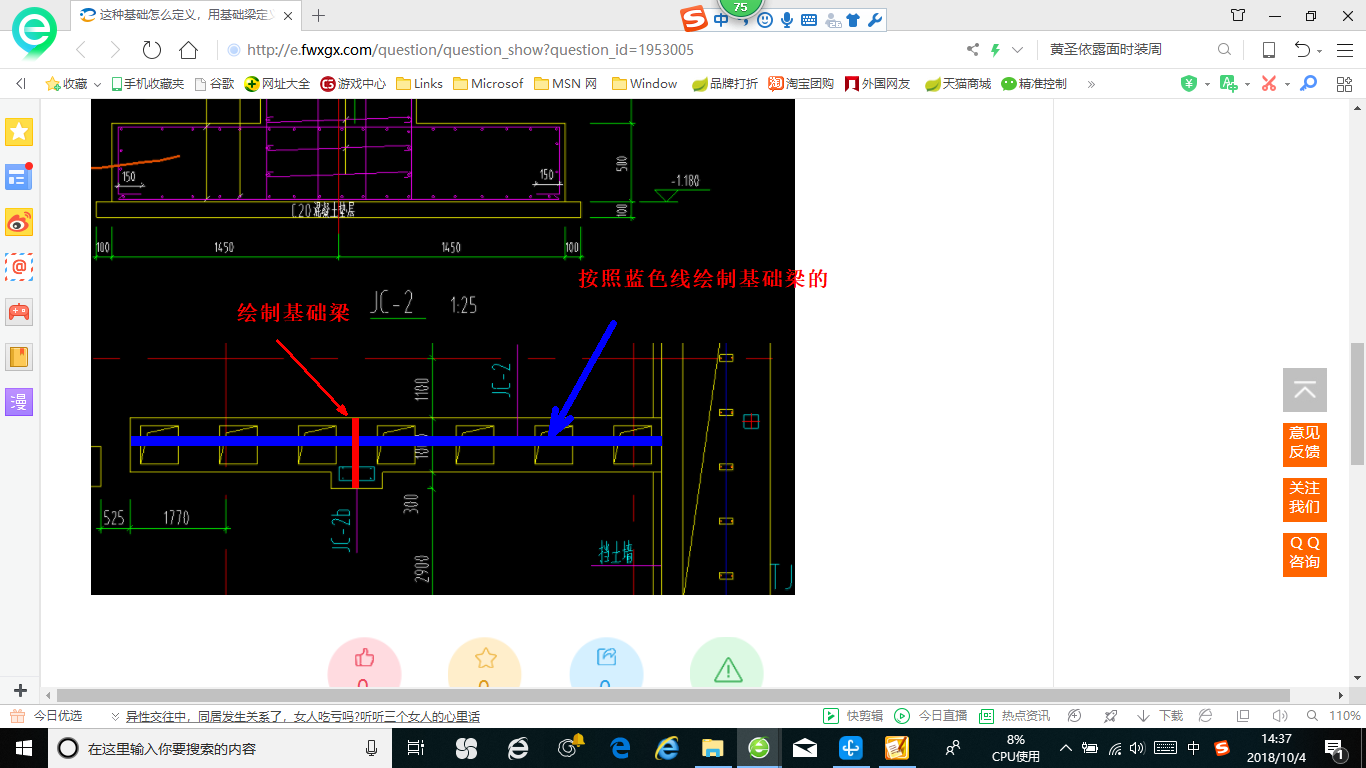Viewport: 1366px width, 768px height.
Task: Open the Microsof bookmark folder
Action: click(488, 84)
